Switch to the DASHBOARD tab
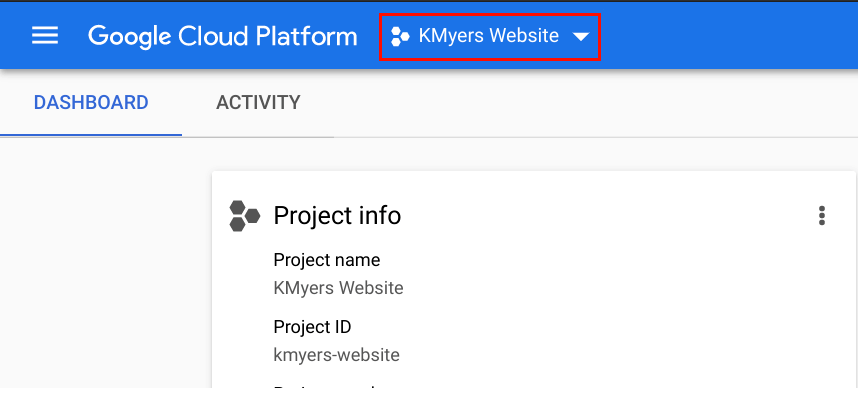Image resolution: width=858 pixels, height=393 pixels. pyautogui.click(x=91, y=102)
